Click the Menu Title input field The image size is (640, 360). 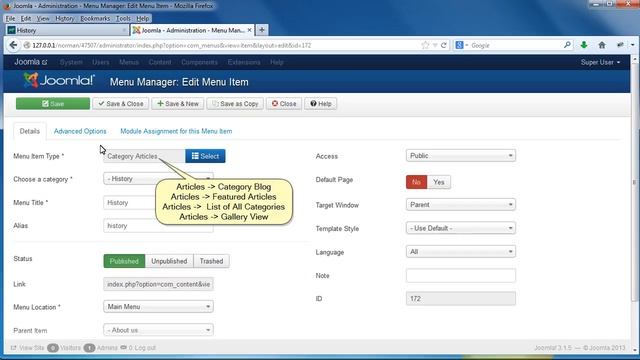(x=158, y=202)
